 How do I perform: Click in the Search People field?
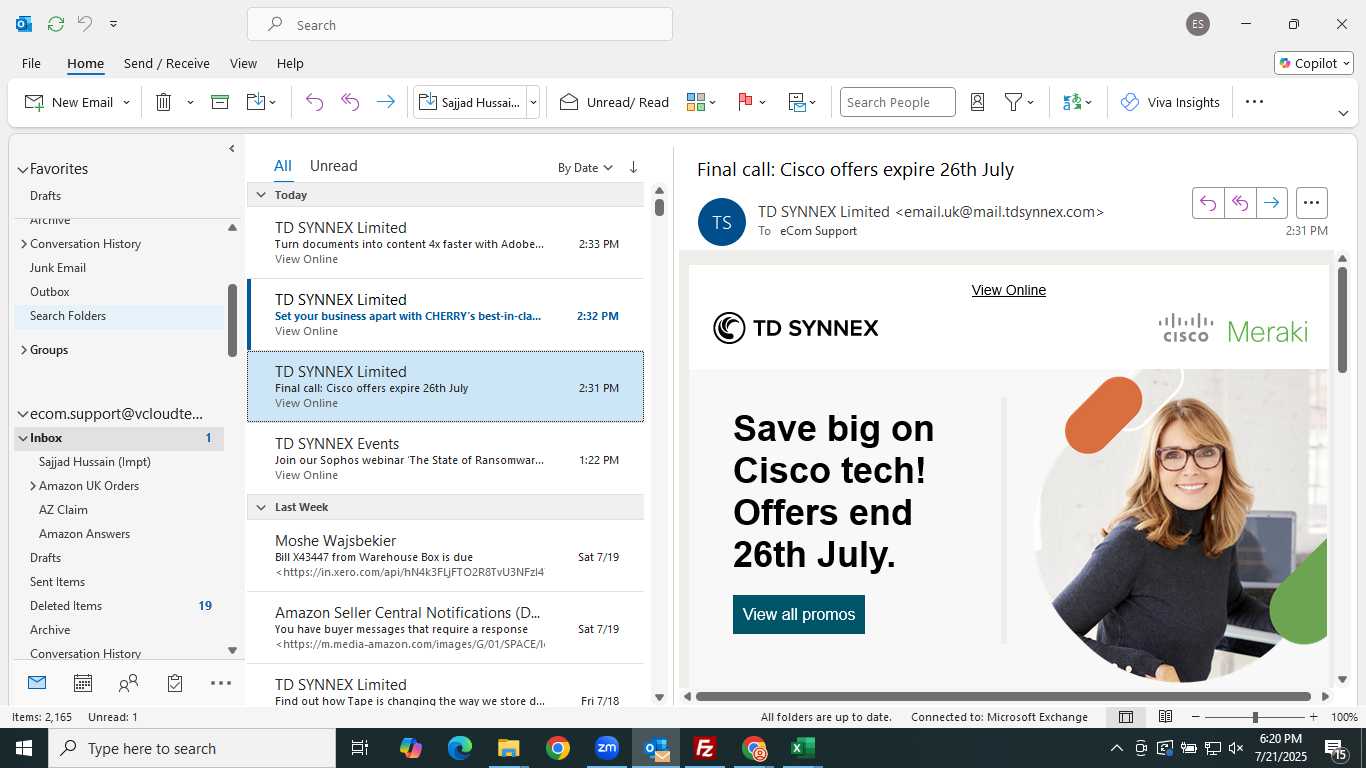[x=897, y=102]
